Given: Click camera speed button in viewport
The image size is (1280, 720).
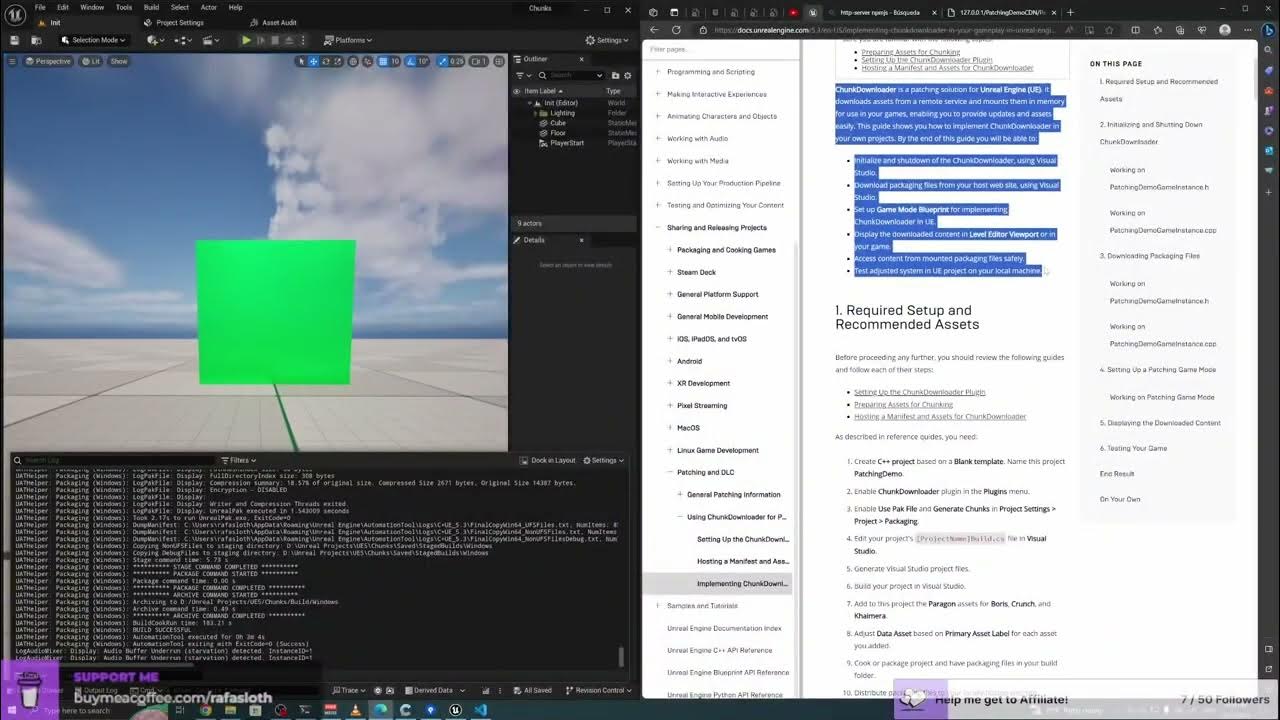Looking at the screenshot, I should [478, 61].
